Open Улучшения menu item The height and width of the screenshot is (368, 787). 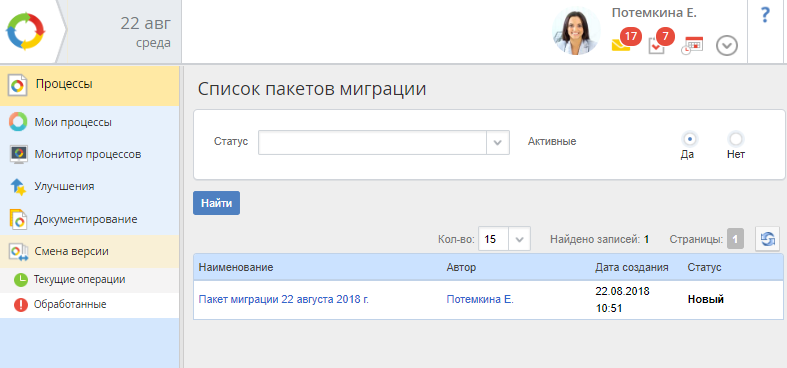click(x=89, y=186)
